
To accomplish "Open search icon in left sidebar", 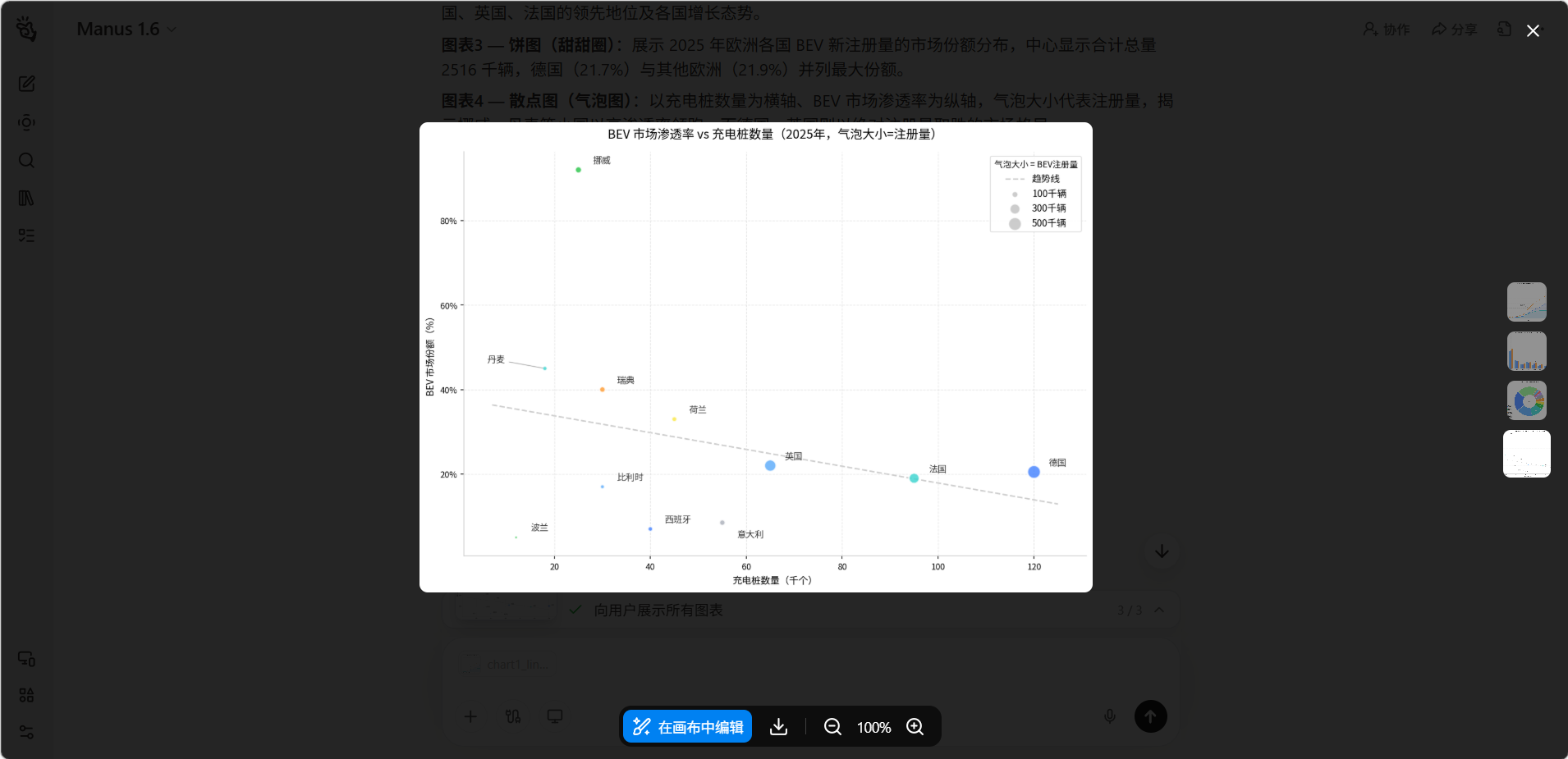I will (x=26, y=160).
